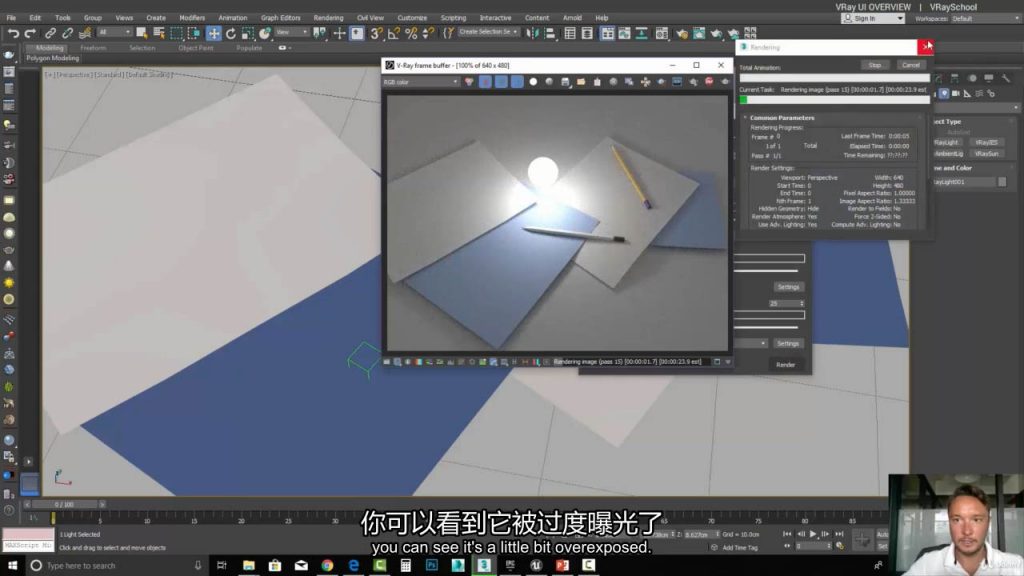Click the white circle alpha icon in VFB
Image resolution: width=1024 pixels, height=576 pixels.
tap(533, 82)
